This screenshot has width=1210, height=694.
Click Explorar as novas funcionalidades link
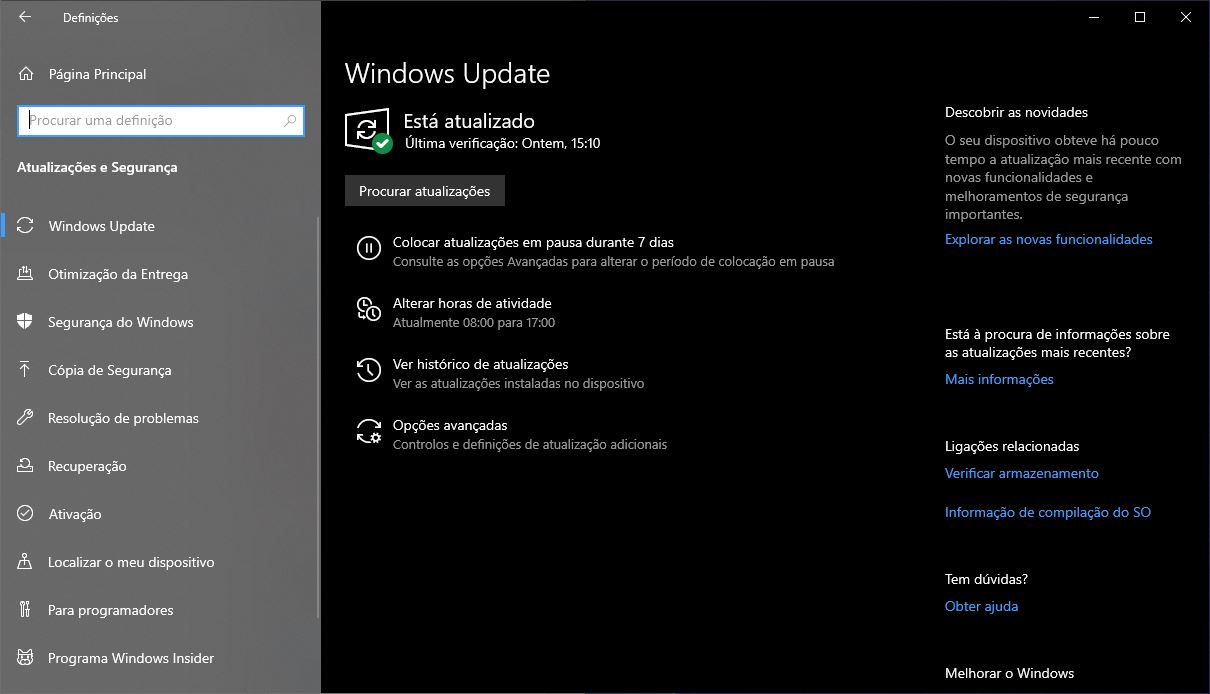[x=1049, y=240]
